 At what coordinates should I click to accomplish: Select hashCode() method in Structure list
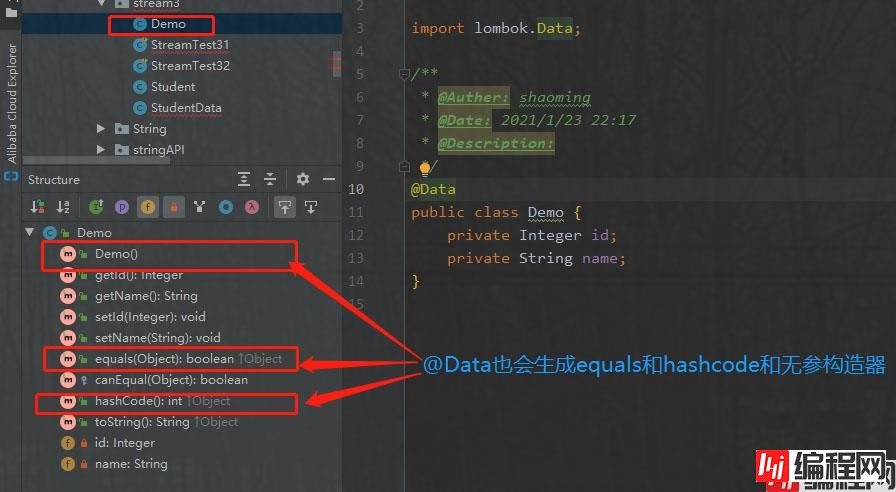[x=128, y=401]
